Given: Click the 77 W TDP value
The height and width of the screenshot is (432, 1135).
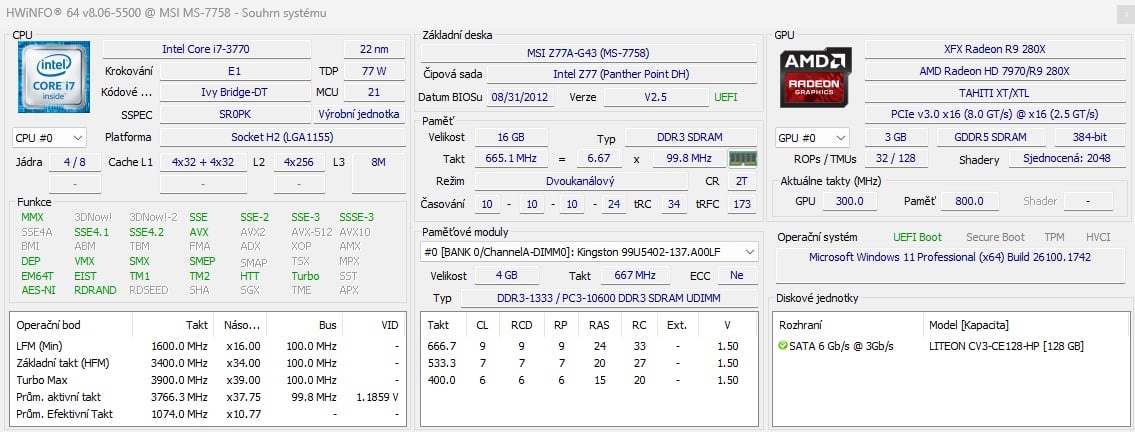Looking at the screenshot, I should 374,71.
